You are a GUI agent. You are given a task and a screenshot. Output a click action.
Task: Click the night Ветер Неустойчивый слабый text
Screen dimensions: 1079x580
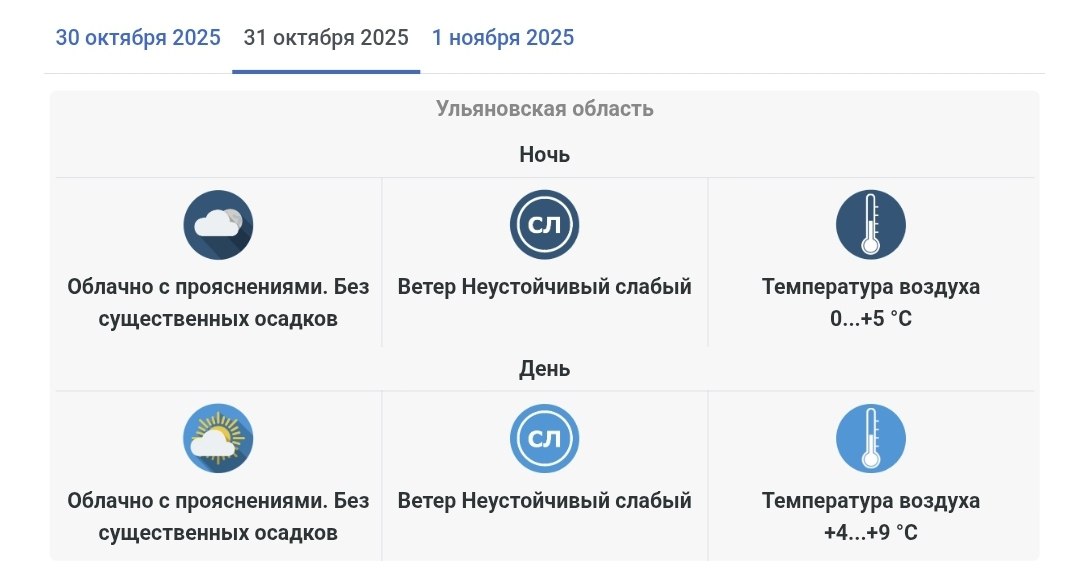click(x=544, y=287)
